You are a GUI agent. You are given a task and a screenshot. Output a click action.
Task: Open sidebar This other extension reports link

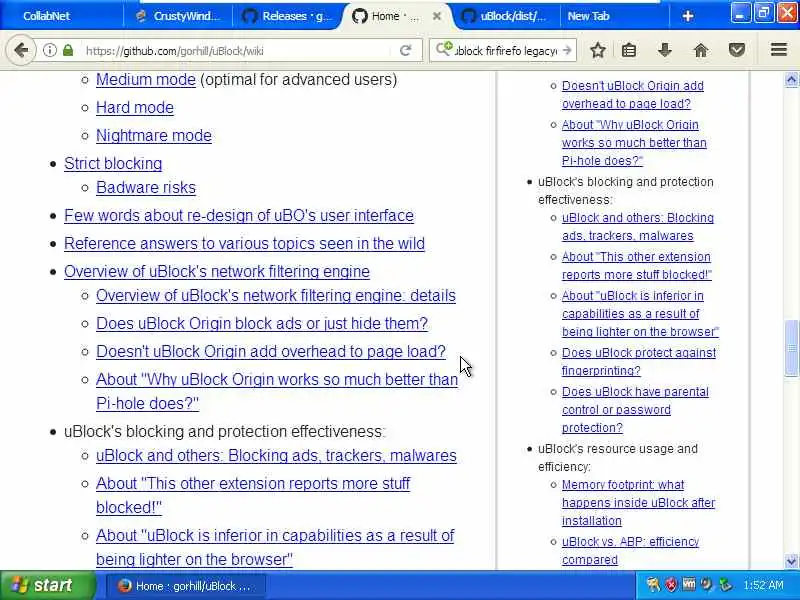pos(637,266)
